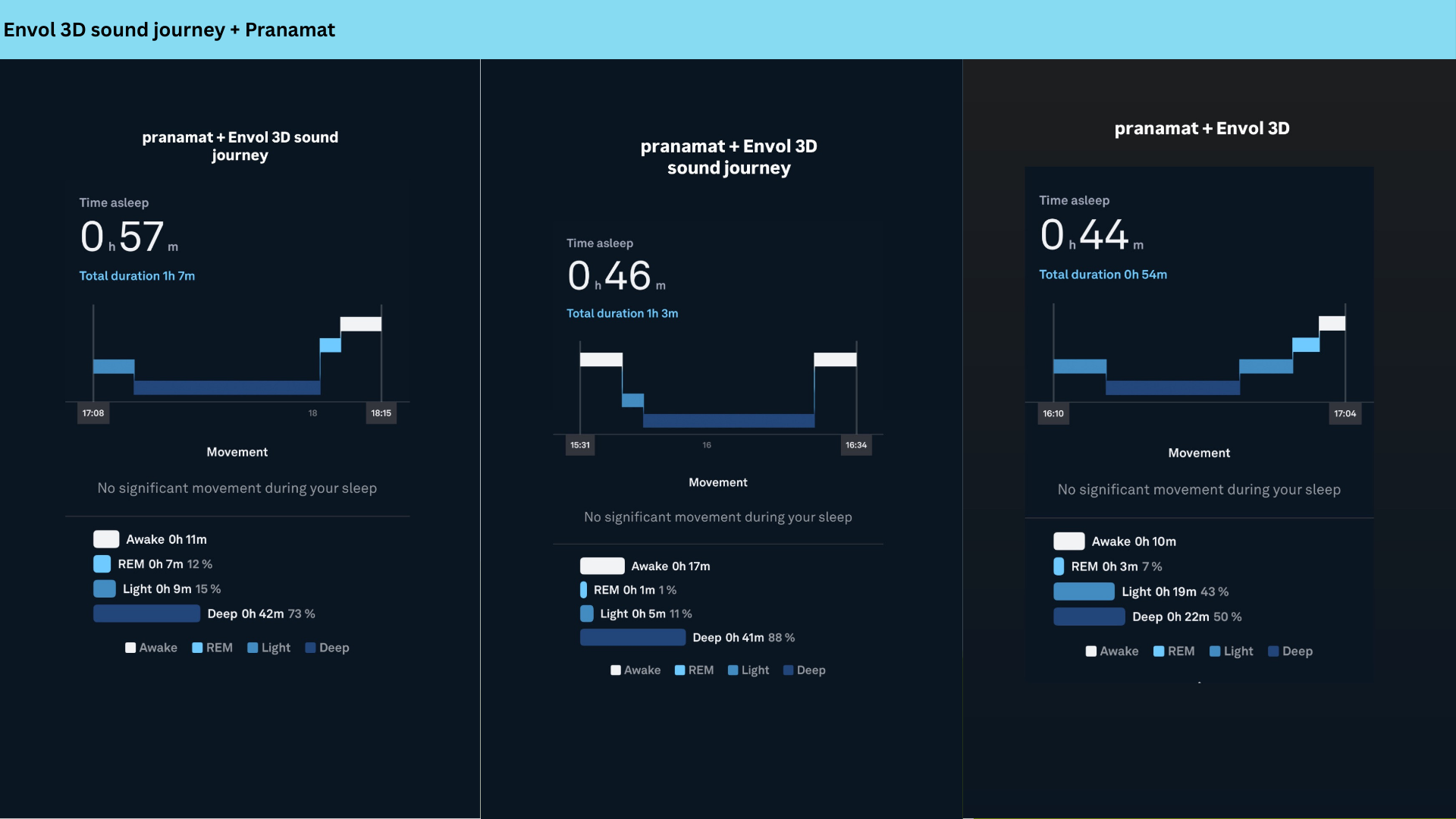Click the Awake 0h 17m bar in middle panel
1456x819 pixels.
tap(602, 566)
